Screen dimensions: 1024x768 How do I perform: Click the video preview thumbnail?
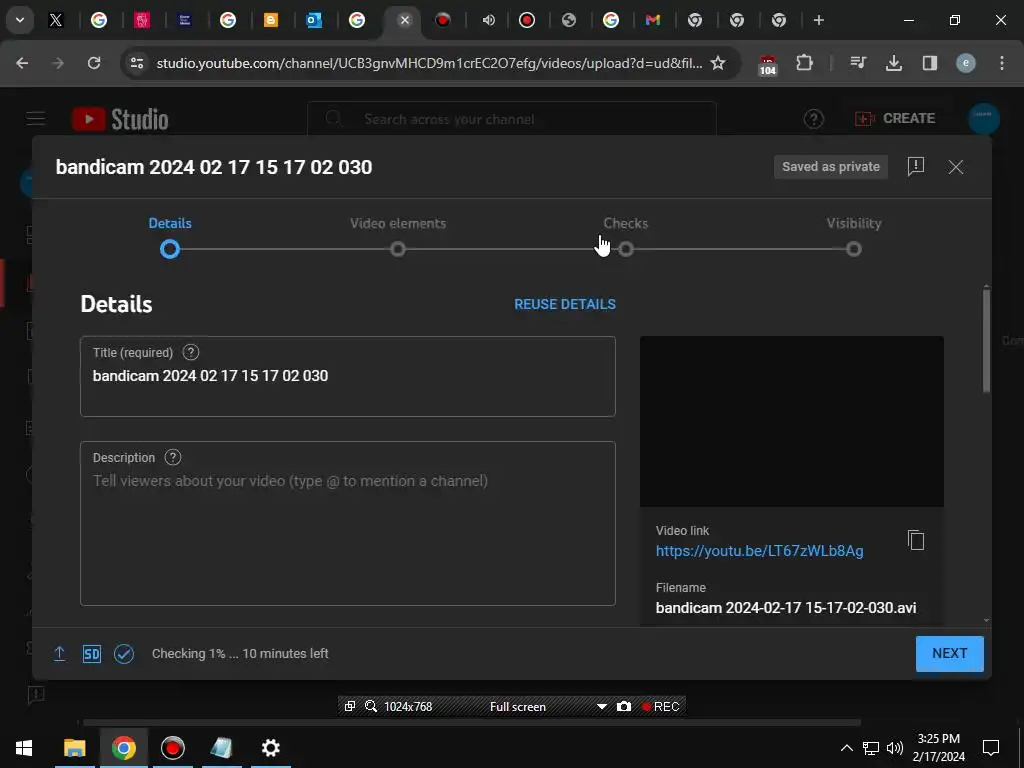(x=792, y=421)
